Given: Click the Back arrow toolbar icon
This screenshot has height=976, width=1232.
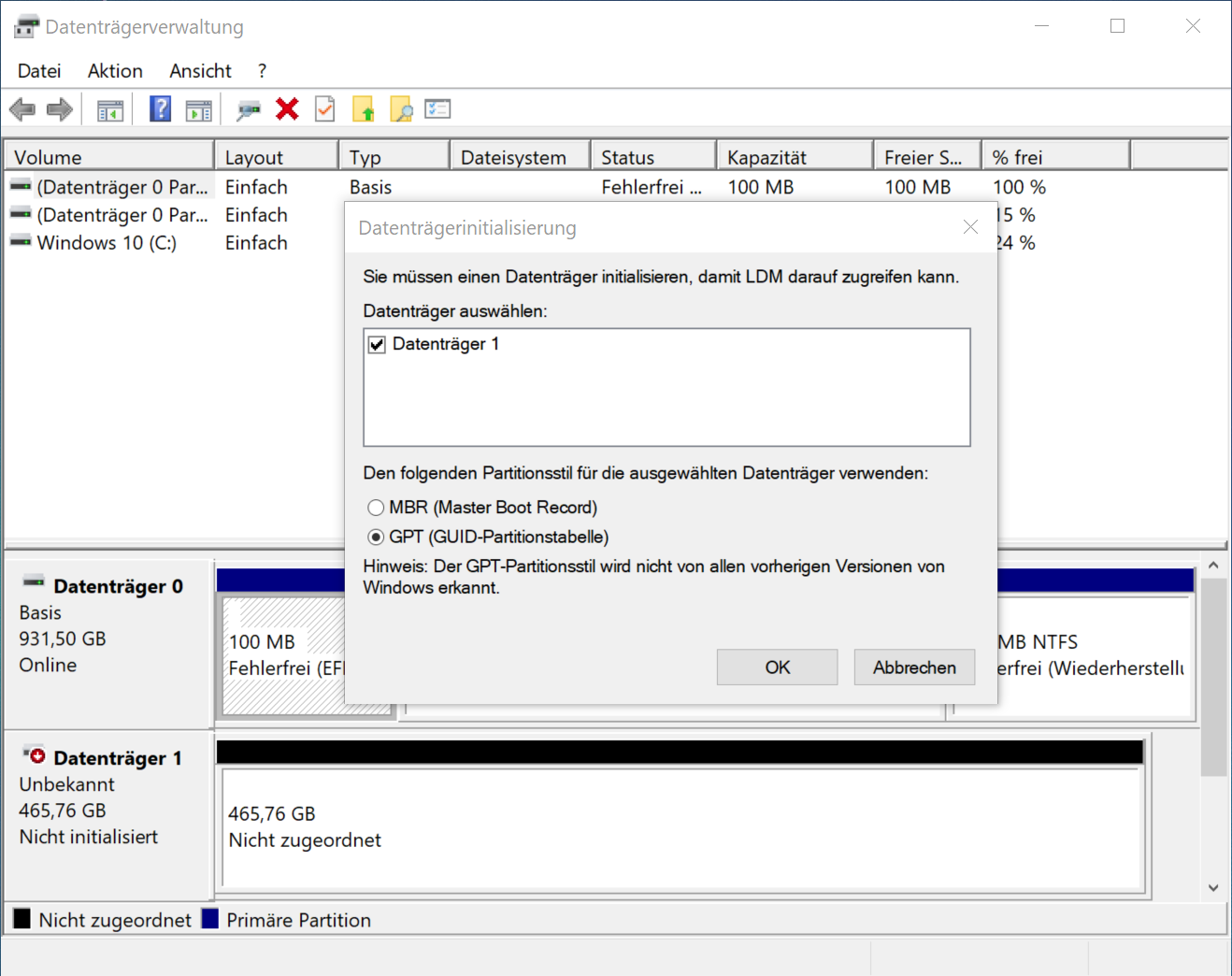Looking at the screenshot, I should (x=22, y=109).
